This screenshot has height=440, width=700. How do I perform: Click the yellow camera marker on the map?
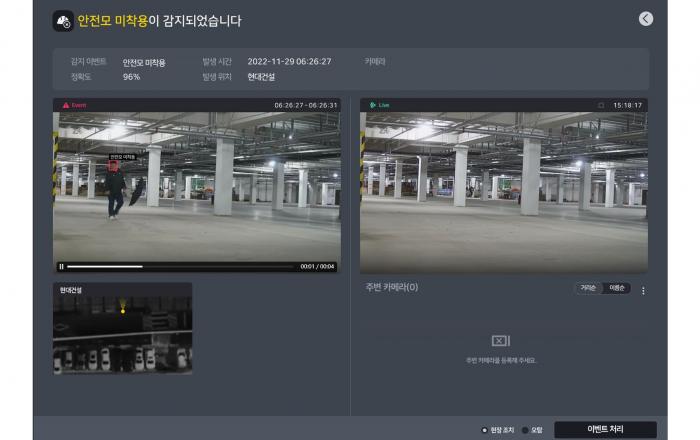[x=123, y=311]
